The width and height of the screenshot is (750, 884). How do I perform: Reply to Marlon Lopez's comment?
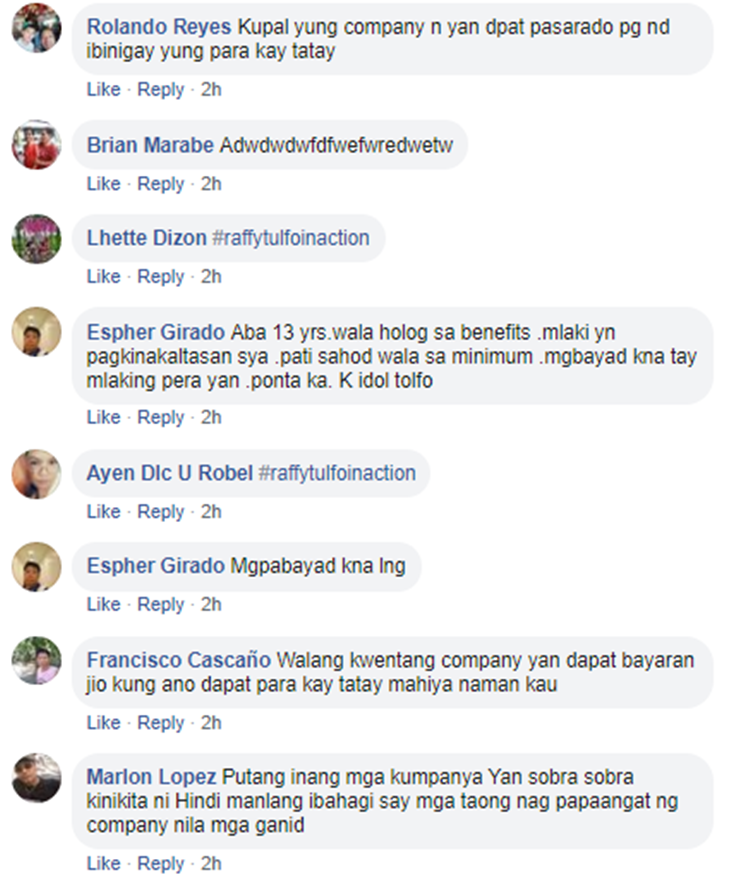click(161, 863)
